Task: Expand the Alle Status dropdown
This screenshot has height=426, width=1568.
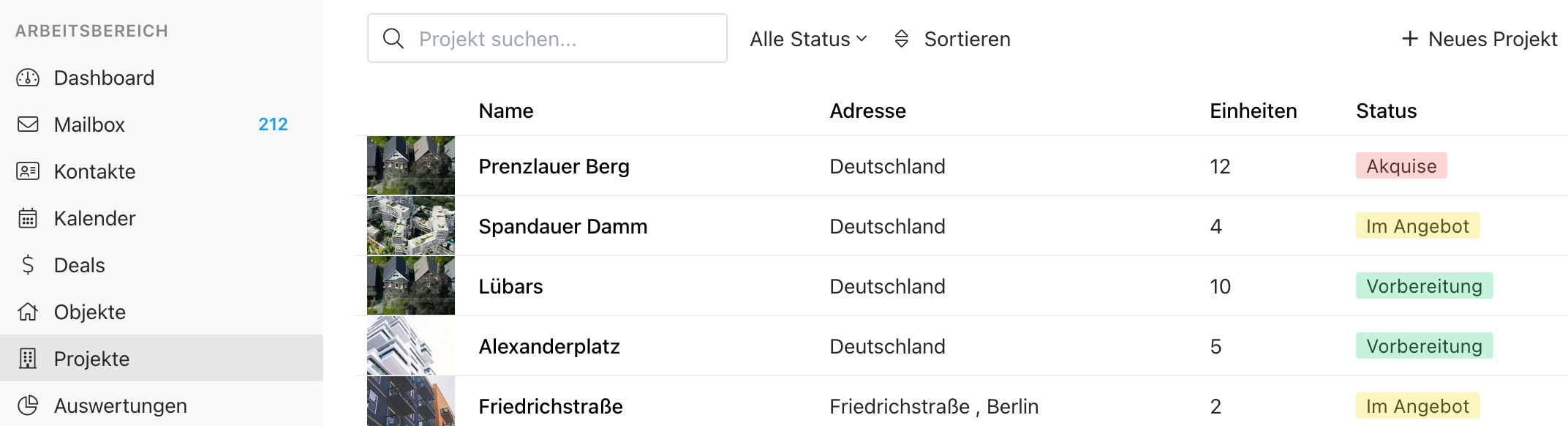Action: click(x=808, y=39)
